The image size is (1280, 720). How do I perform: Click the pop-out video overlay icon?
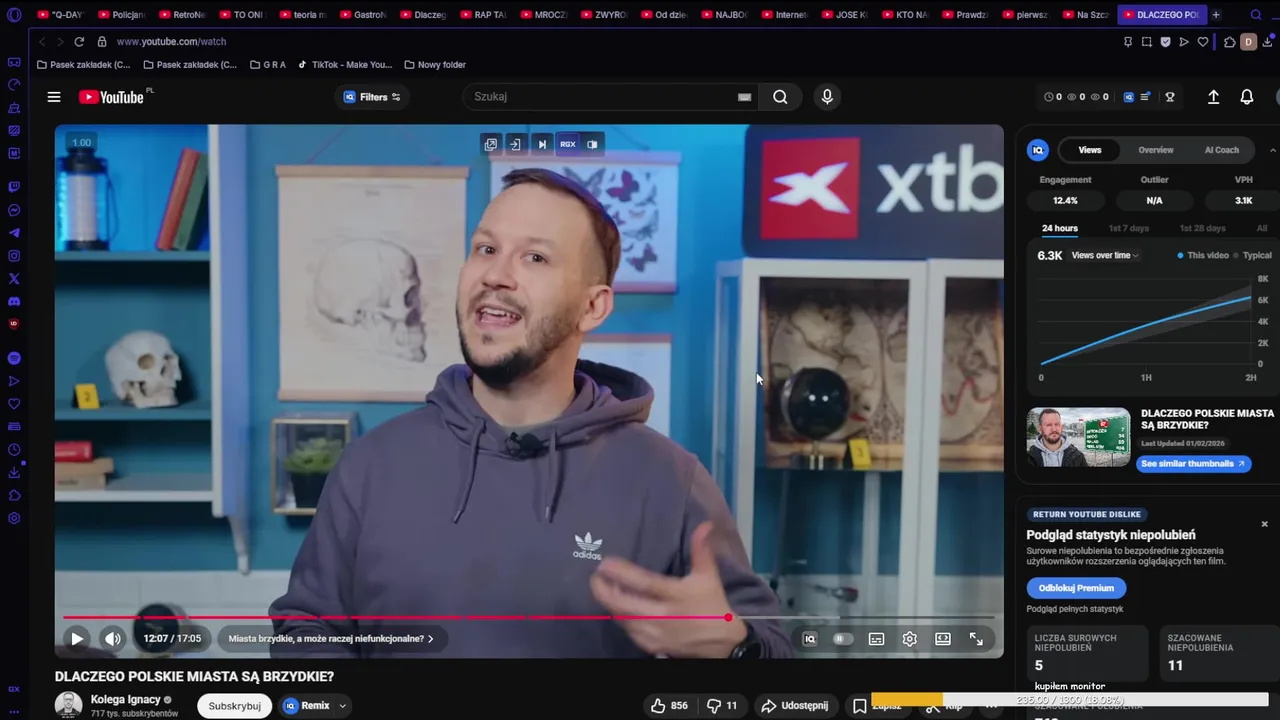pos(491,144)
